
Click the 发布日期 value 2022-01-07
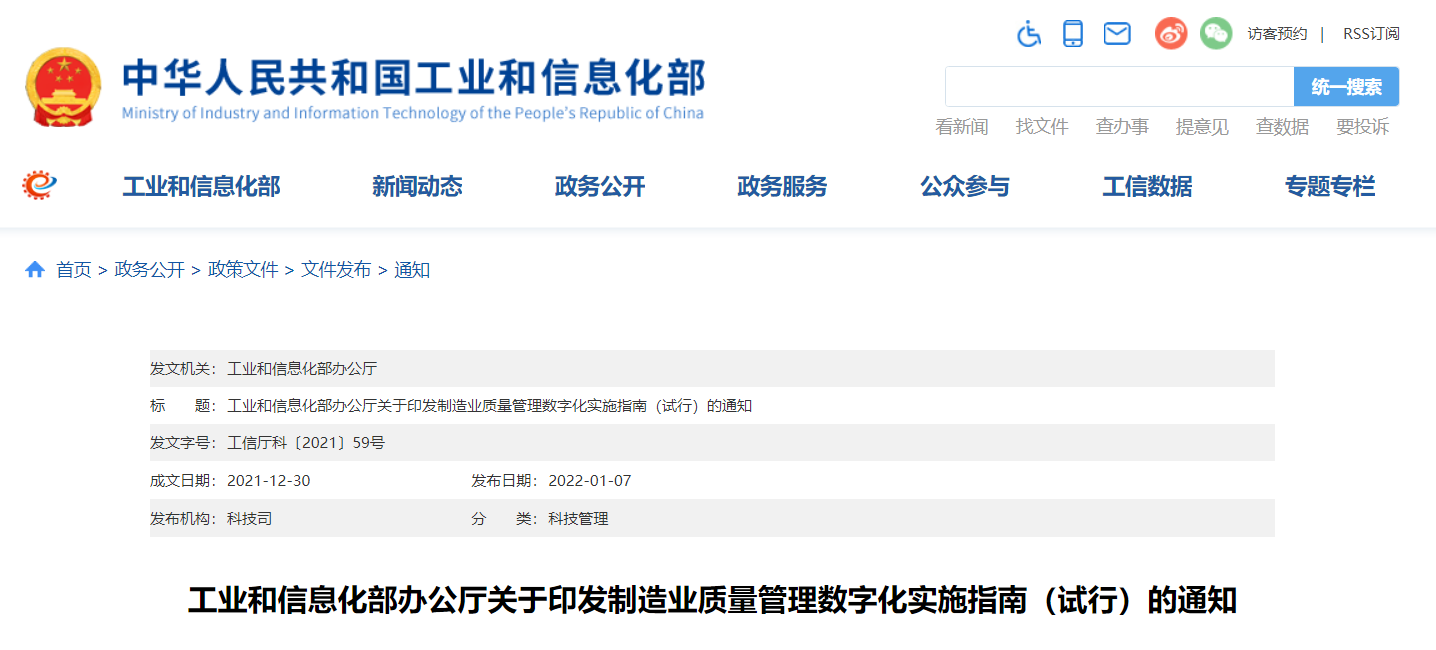(590, 481)
